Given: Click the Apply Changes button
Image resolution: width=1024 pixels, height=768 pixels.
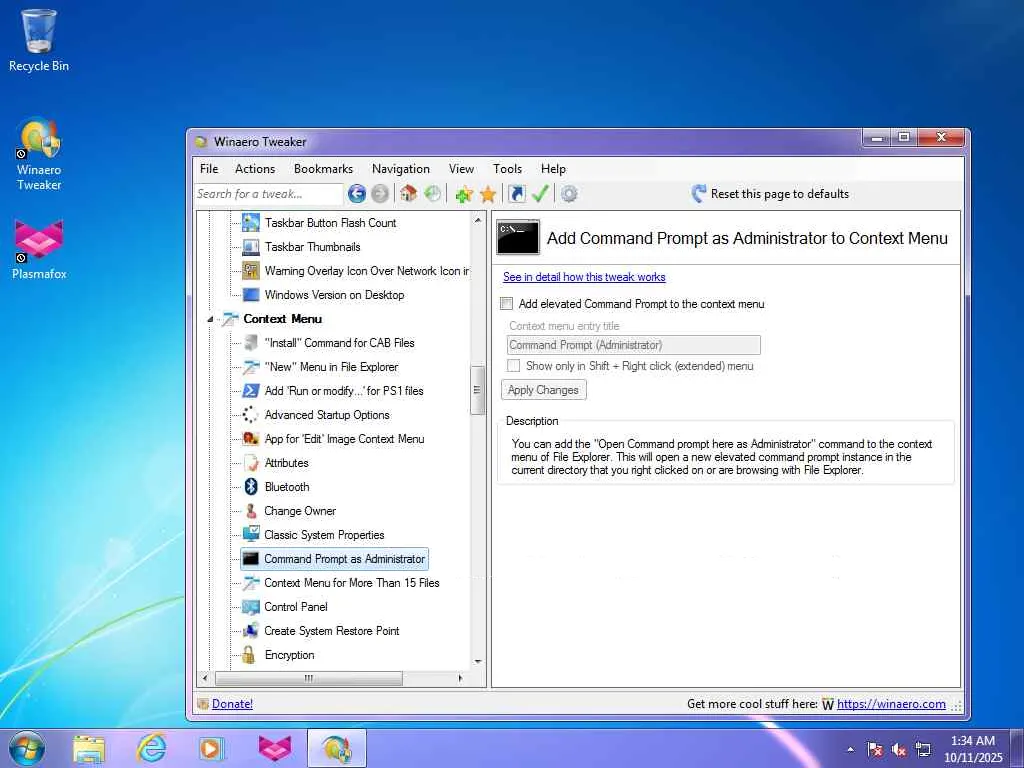Looking at the screenshot, I should click(x=543, y=390).
